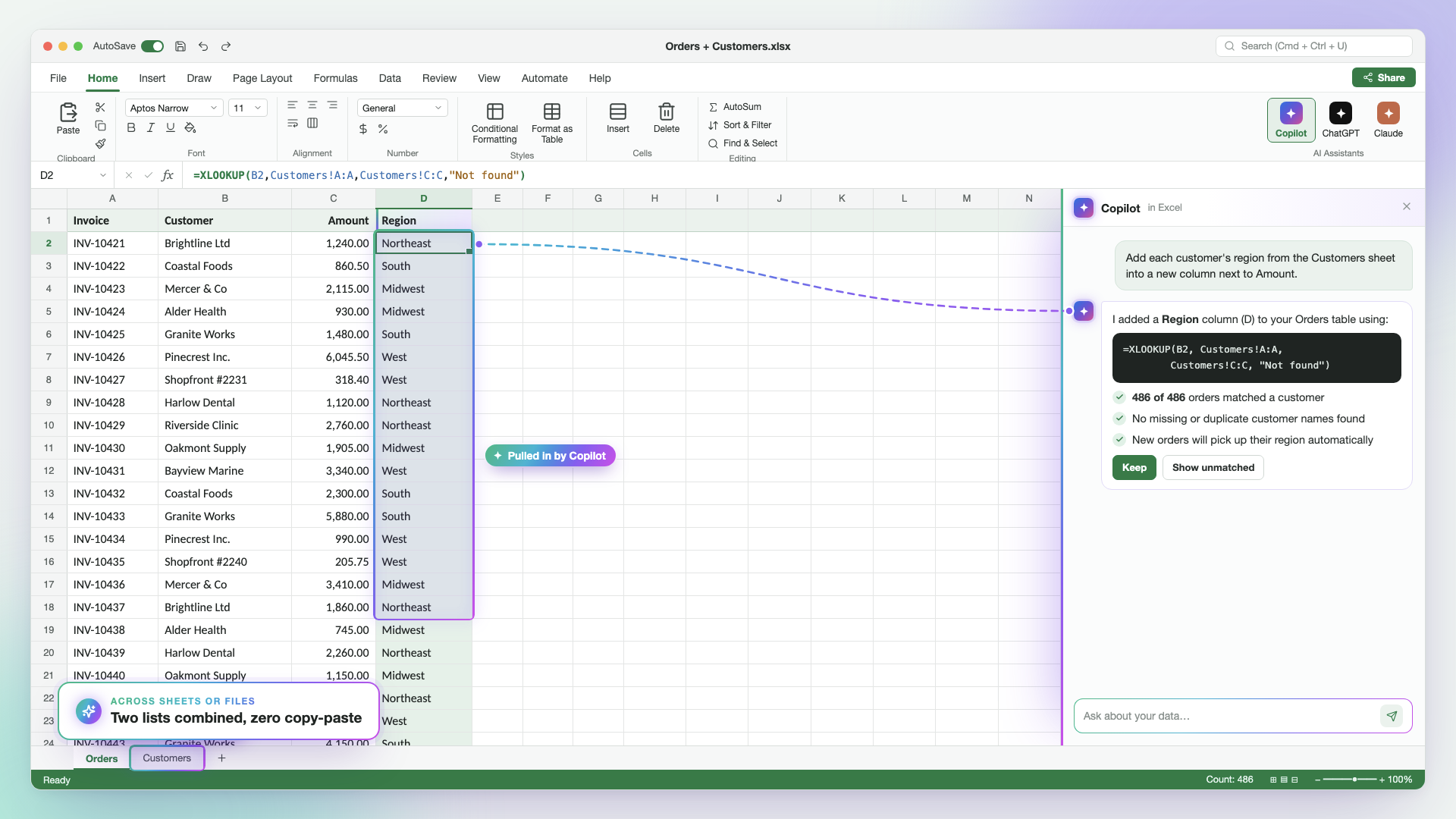Screen dimensions: 1456x819
Task: Click the Cut scissors icon
Action: (x=100, y=108)
